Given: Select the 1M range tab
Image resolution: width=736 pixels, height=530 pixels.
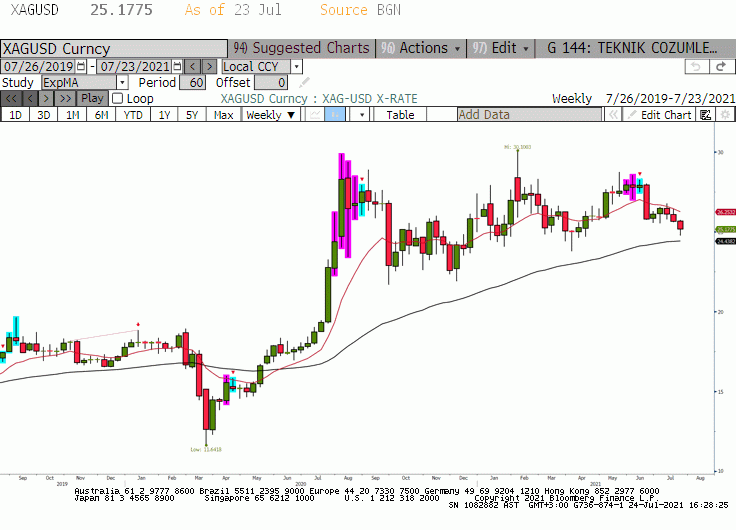Looking at the screenshot, I should [x=72, y=115].
